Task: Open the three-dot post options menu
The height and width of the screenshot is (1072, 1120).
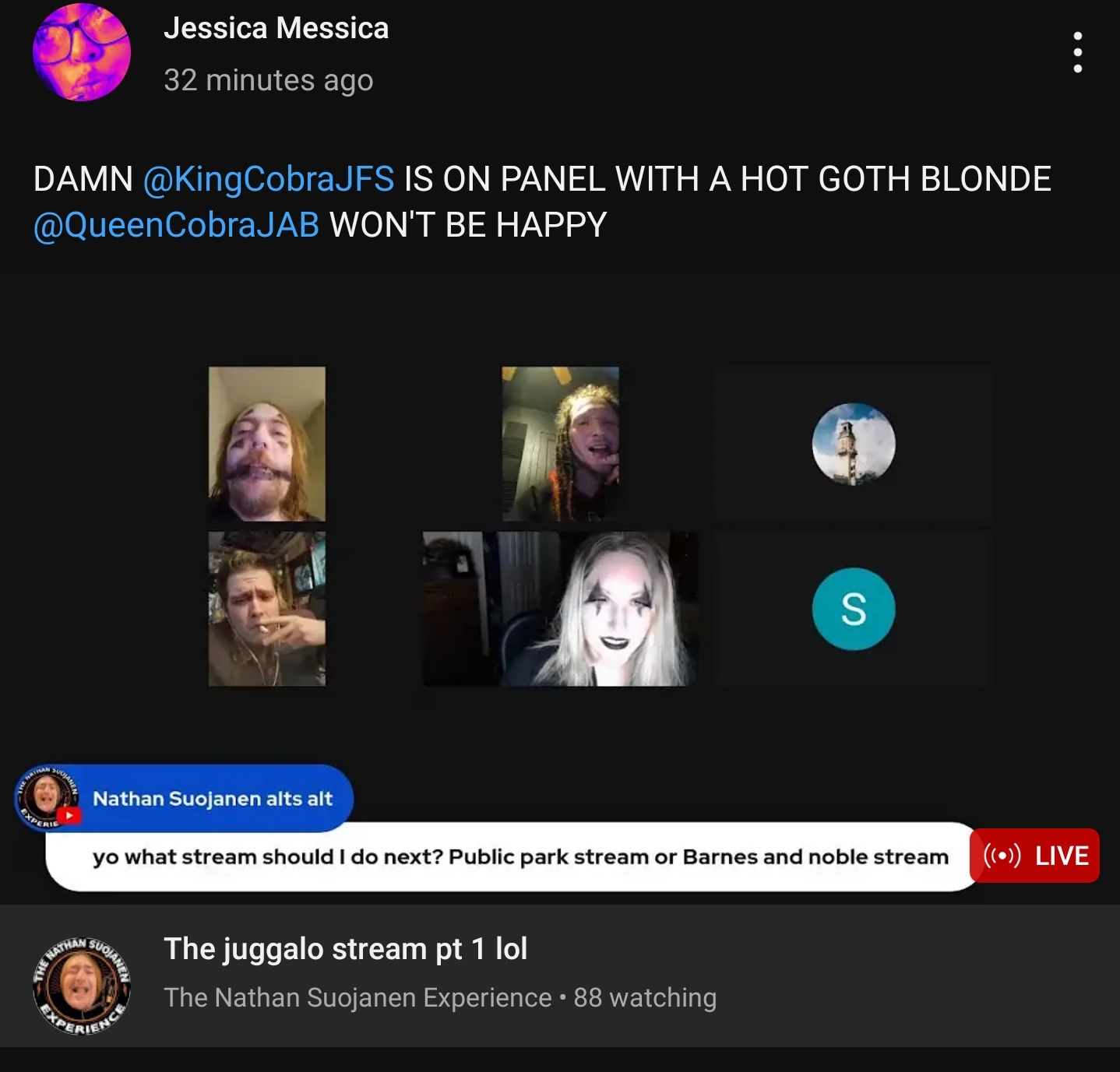Action: point(1078,52)
